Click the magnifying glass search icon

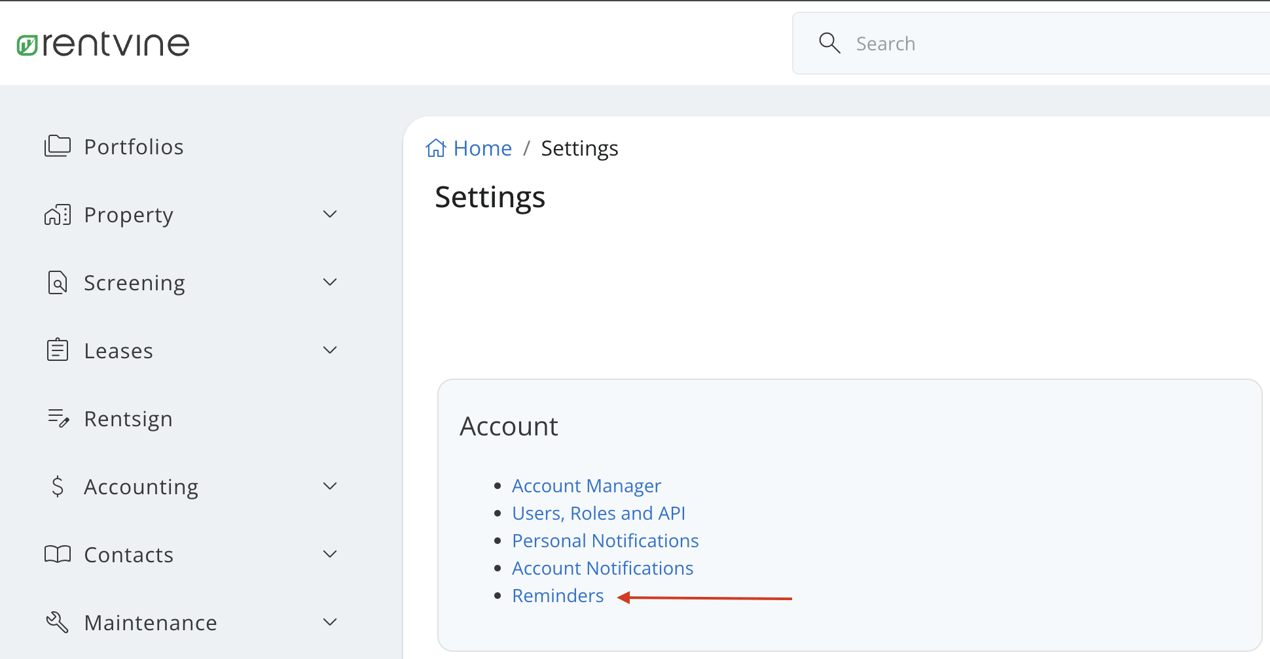point(829,43)
